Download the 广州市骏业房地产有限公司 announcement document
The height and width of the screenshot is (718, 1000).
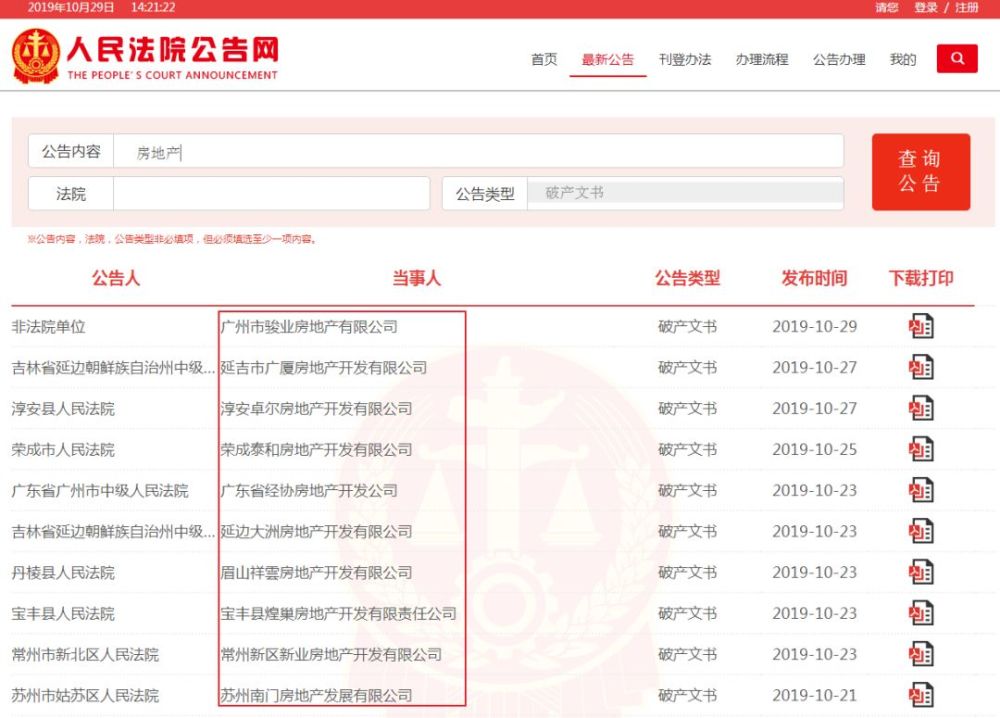(x=921, y=326)
